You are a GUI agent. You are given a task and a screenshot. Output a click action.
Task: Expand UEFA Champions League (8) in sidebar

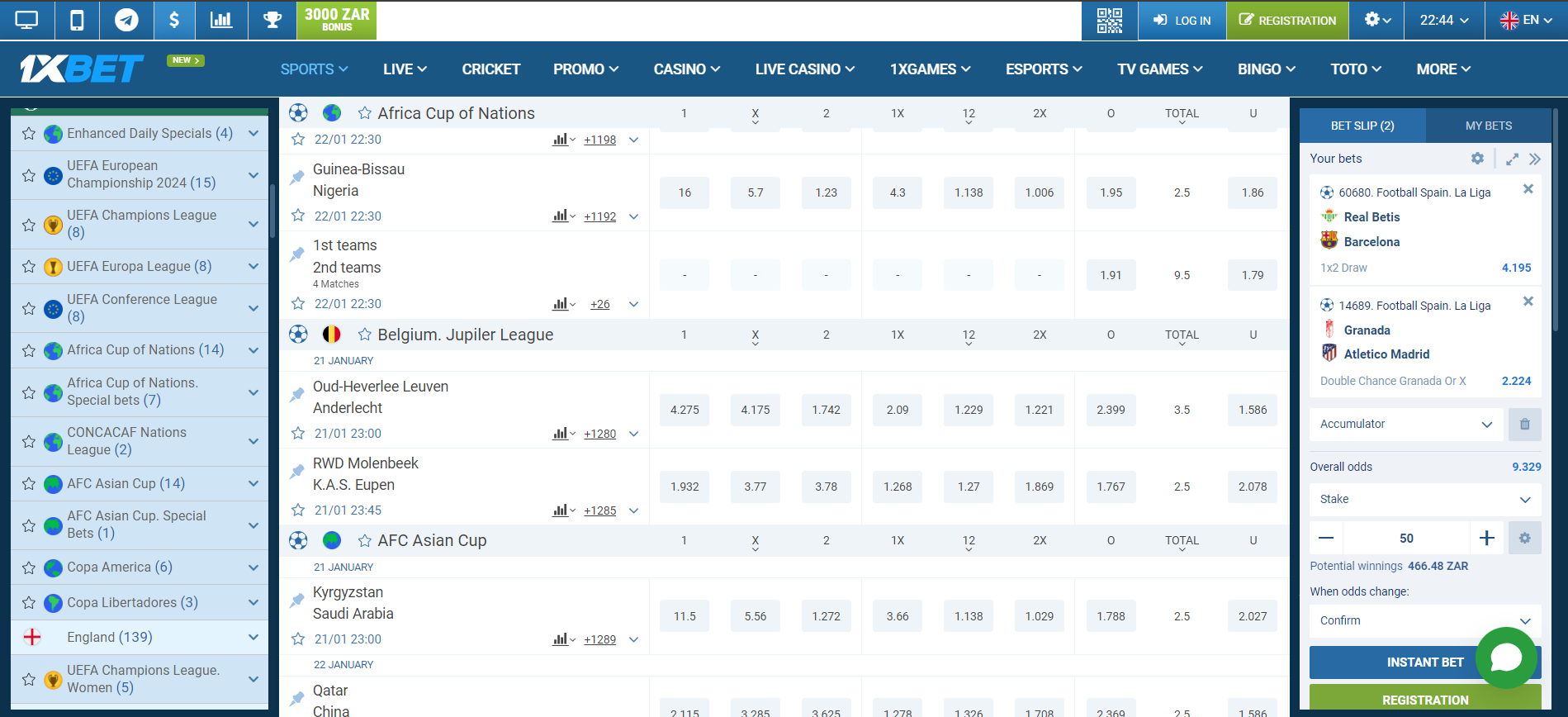click(x=253, y=224)
